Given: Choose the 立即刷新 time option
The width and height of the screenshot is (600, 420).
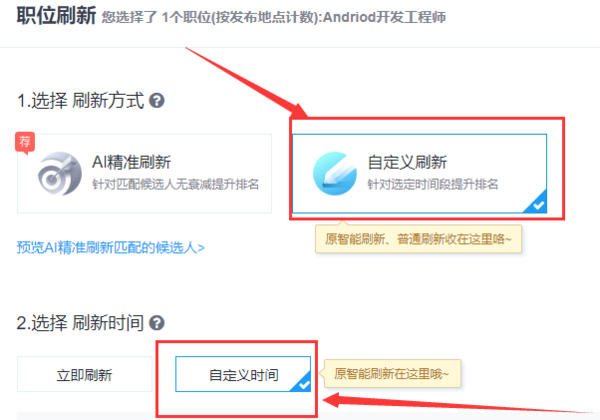Looking at the screenshot, I should point(85,374).
